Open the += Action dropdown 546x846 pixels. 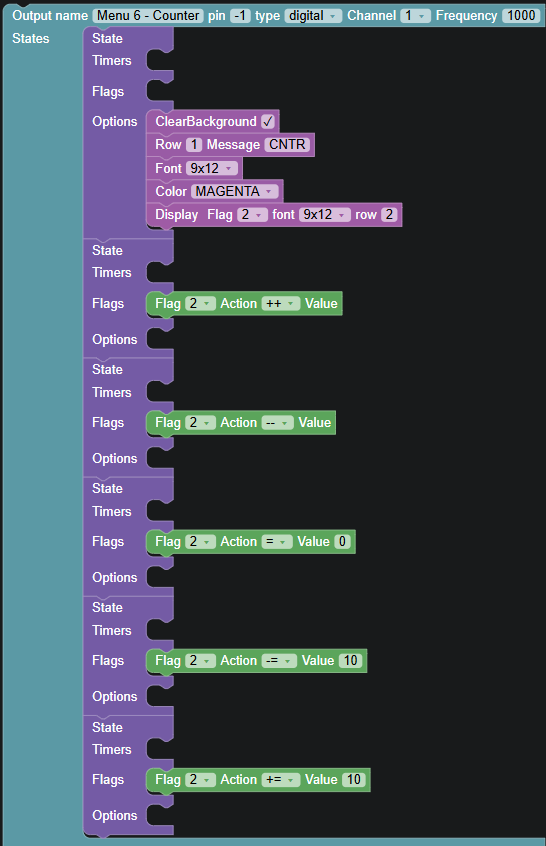pos(281,780)
